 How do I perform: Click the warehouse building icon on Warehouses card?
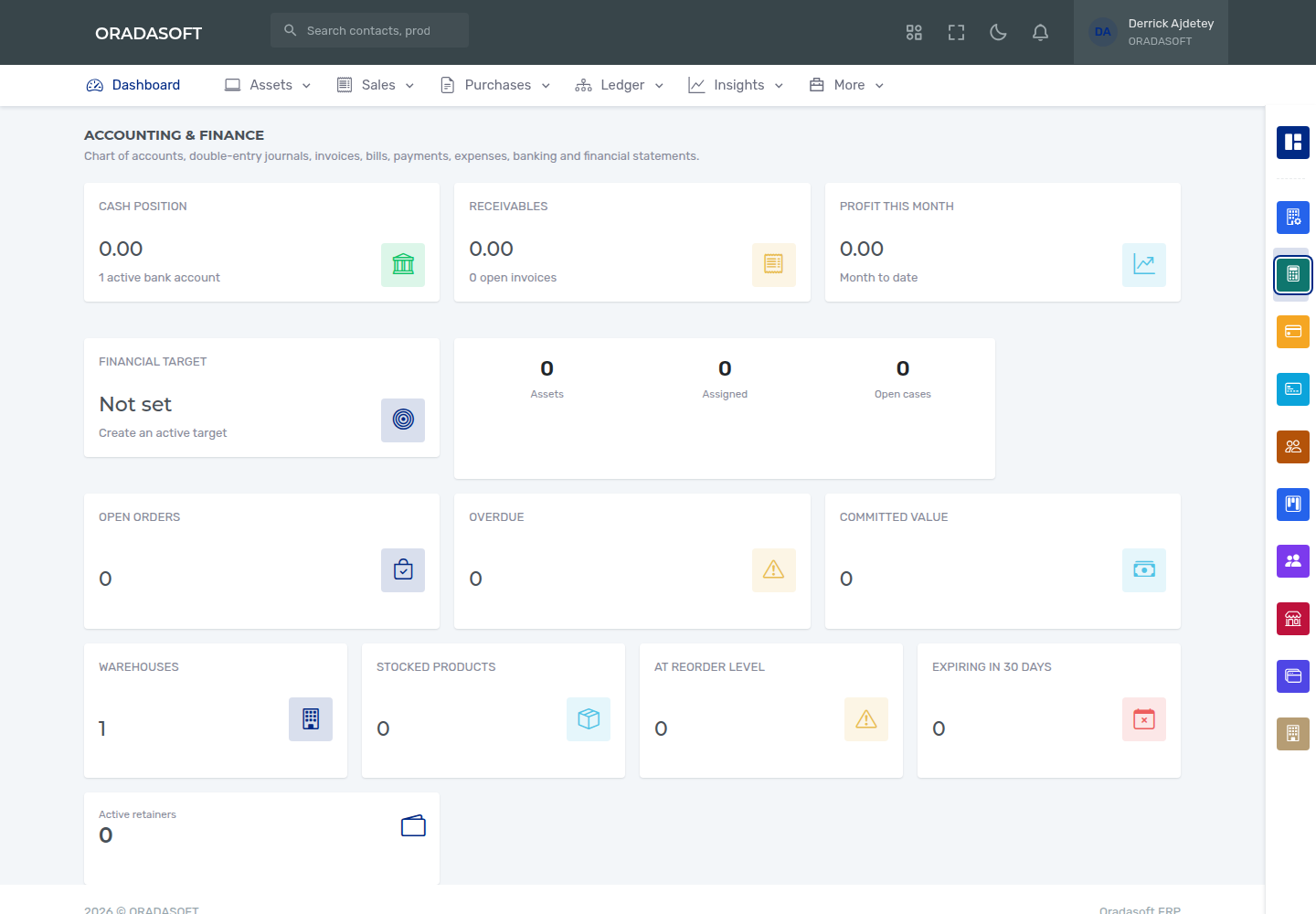click(311, 719)
